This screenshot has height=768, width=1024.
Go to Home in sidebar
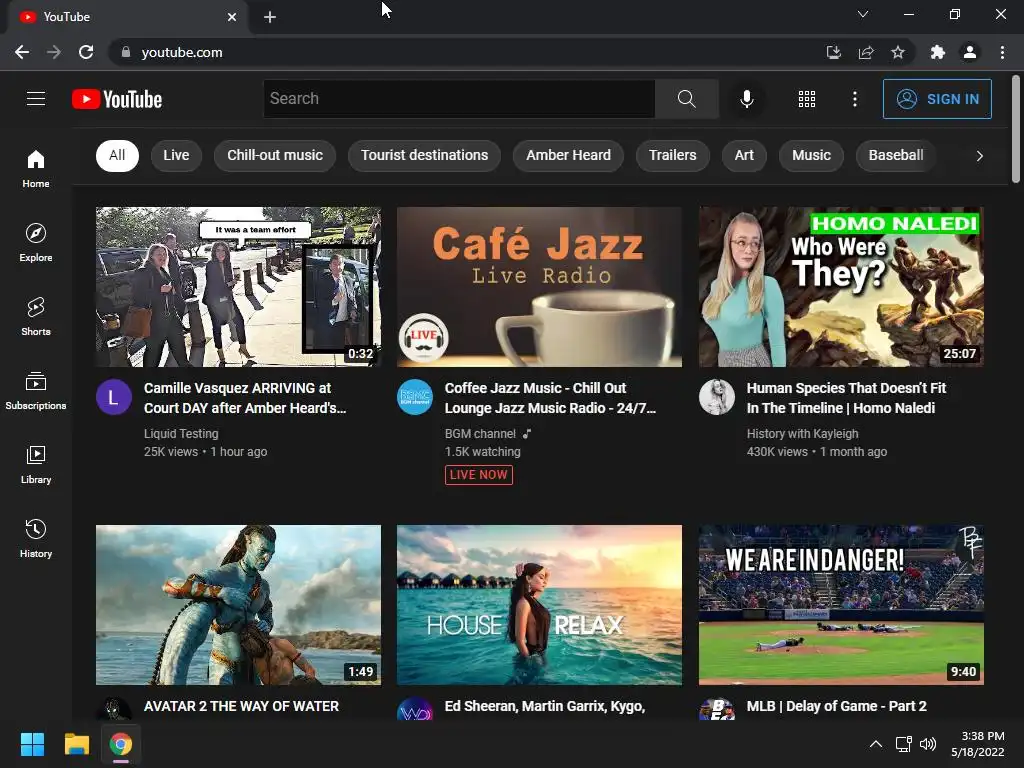pyautogui.click(x=36, y=168)
